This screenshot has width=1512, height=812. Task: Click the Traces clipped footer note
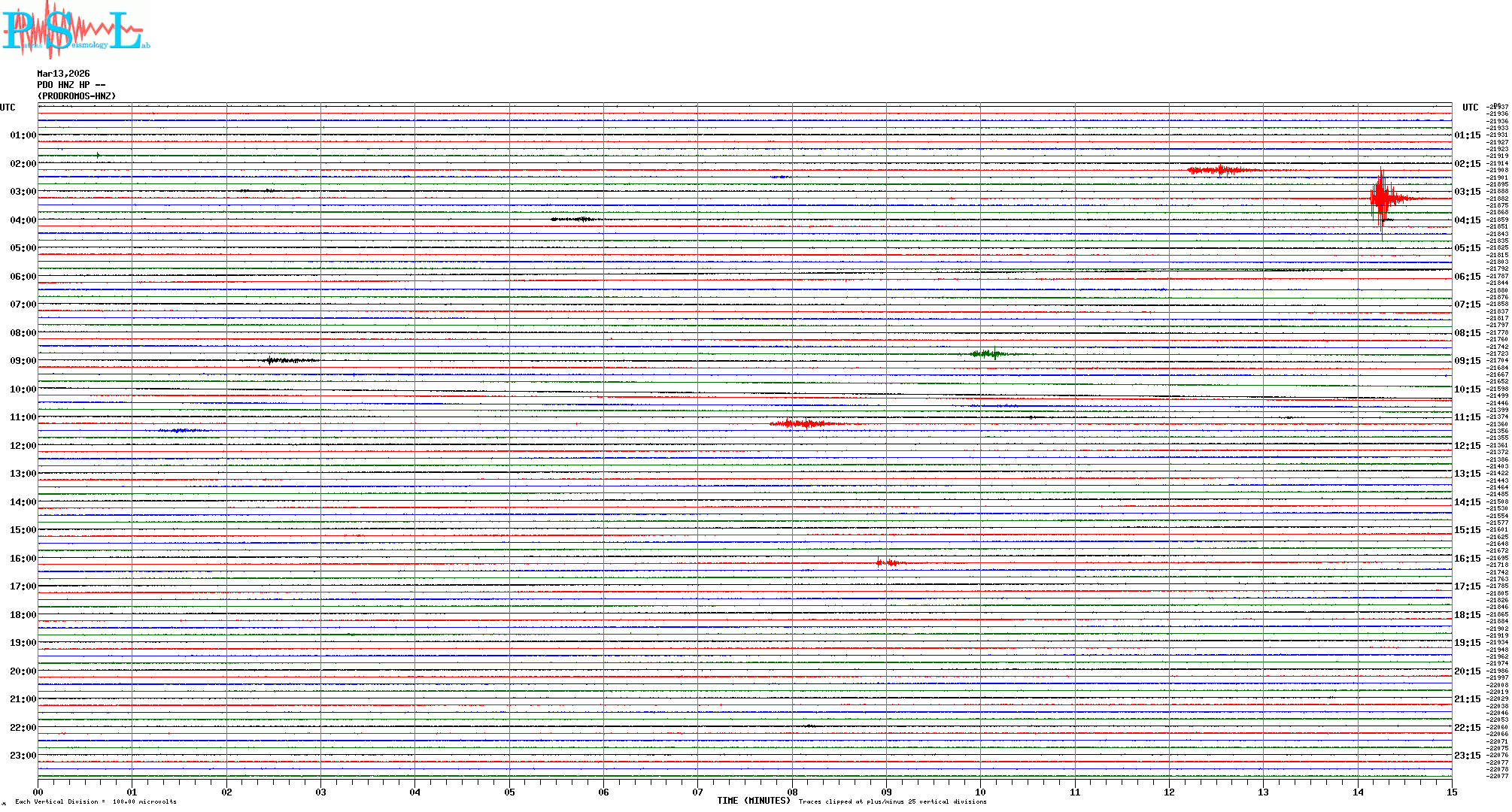click(x=892, y=801)
